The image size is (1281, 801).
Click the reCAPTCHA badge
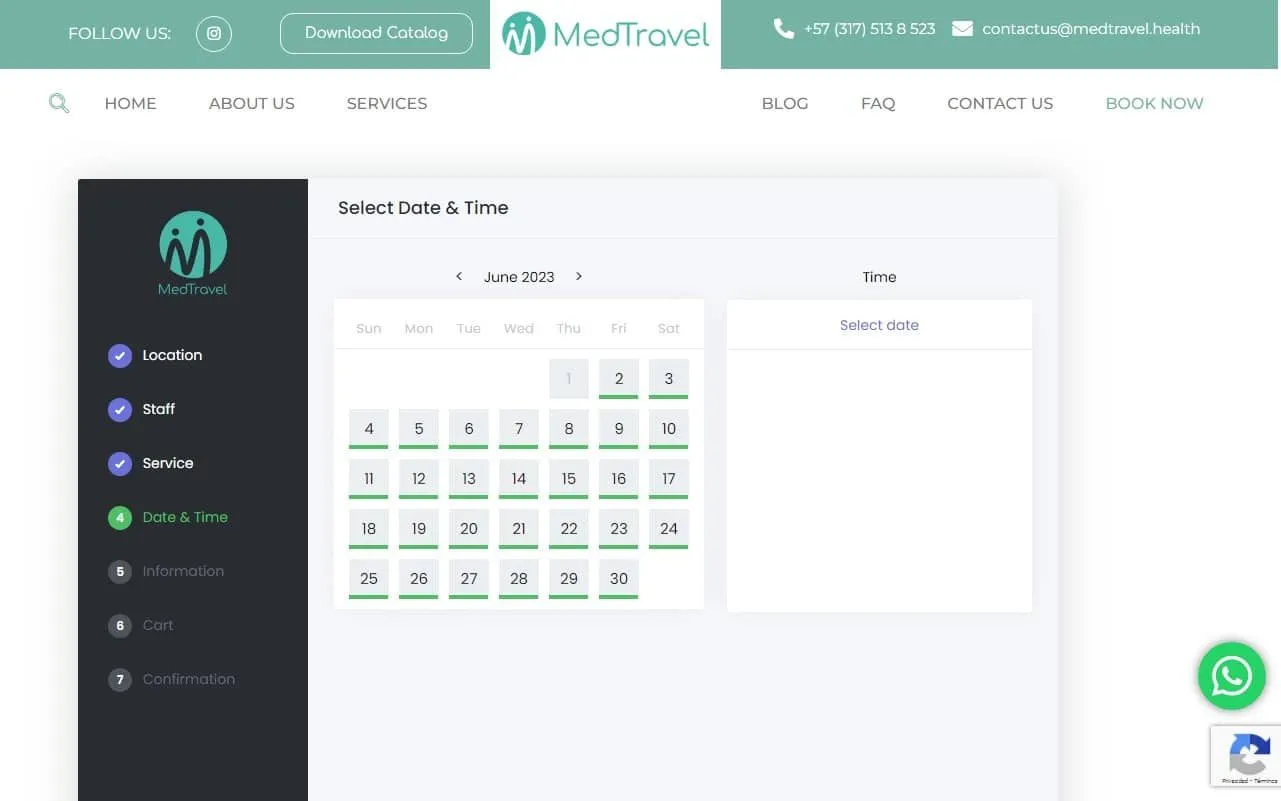(1246, 755)
